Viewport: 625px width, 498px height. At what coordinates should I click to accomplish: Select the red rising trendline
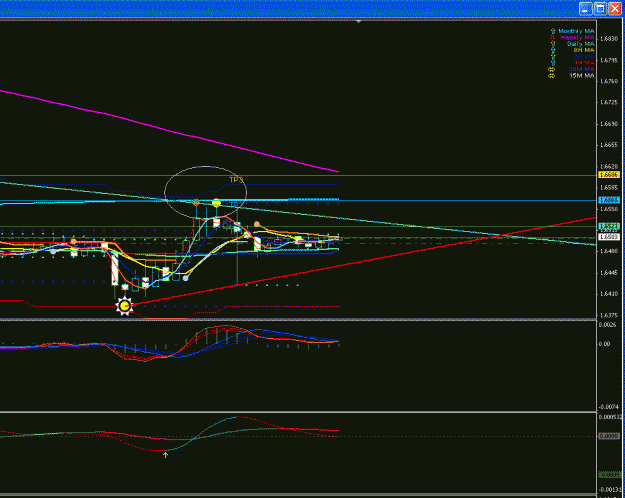coord(359,260)
